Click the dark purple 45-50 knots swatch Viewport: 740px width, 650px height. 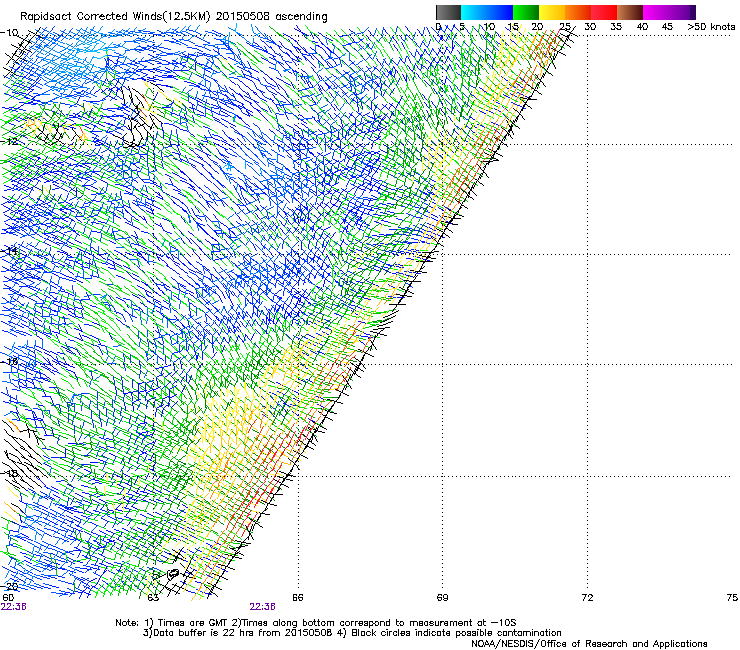point(682,12)
